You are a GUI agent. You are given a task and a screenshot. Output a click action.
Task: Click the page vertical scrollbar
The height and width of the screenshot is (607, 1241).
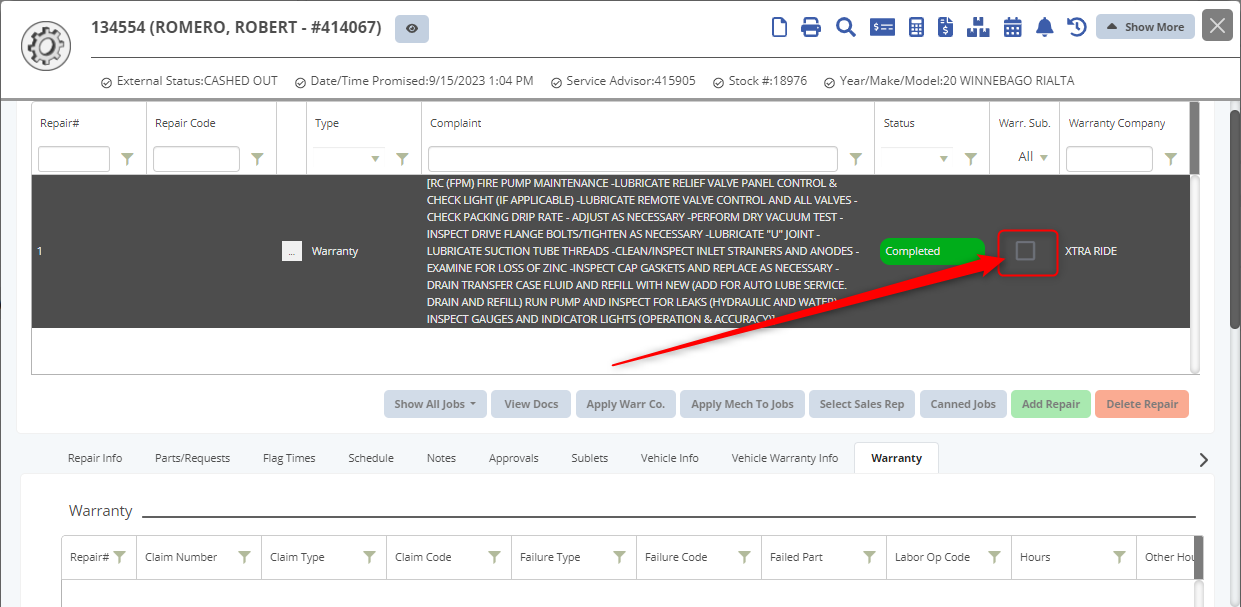pyautogui.click(x=1235, y=220)
